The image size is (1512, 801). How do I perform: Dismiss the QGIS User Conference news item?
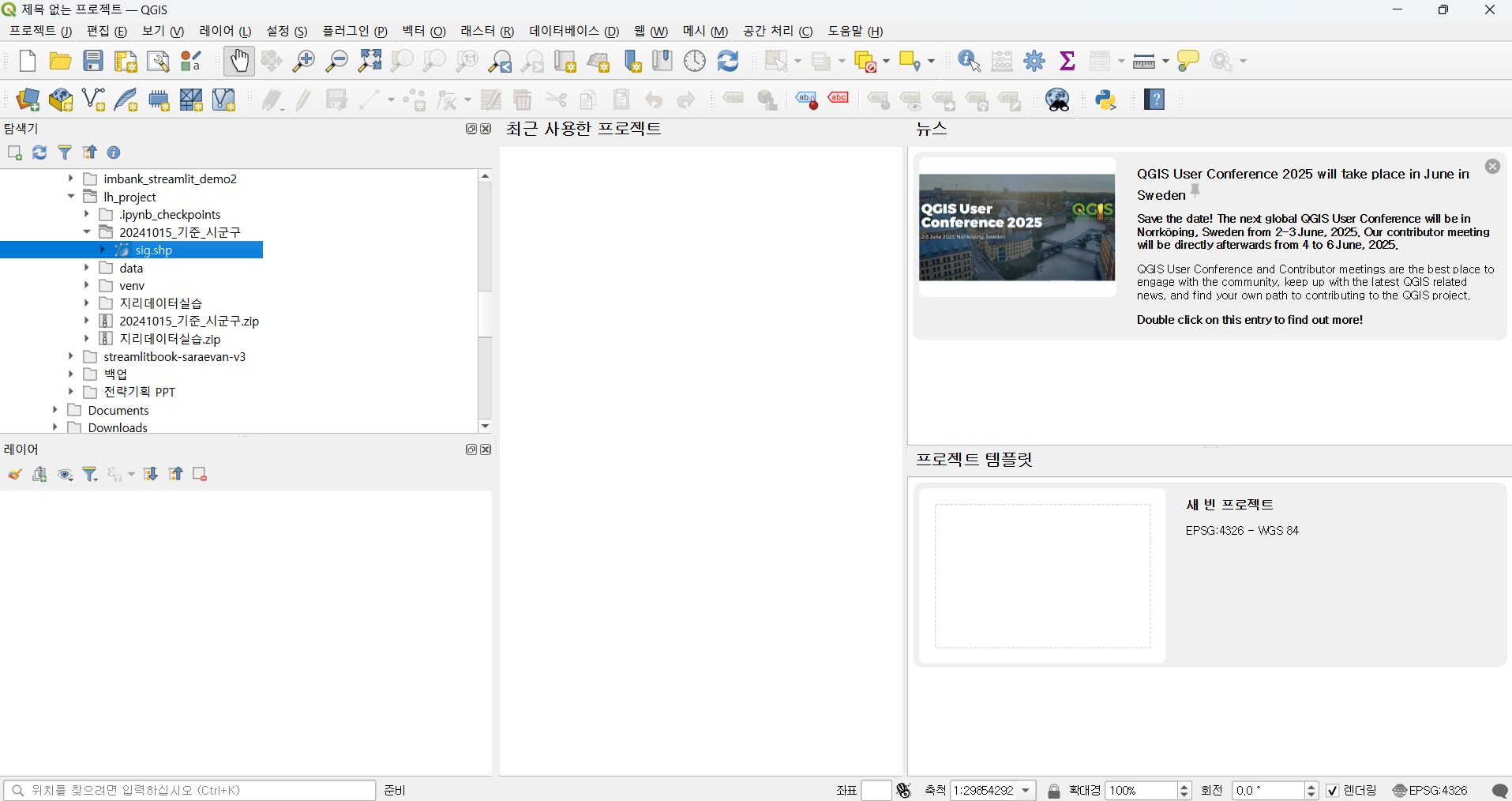click(1492, 166)
